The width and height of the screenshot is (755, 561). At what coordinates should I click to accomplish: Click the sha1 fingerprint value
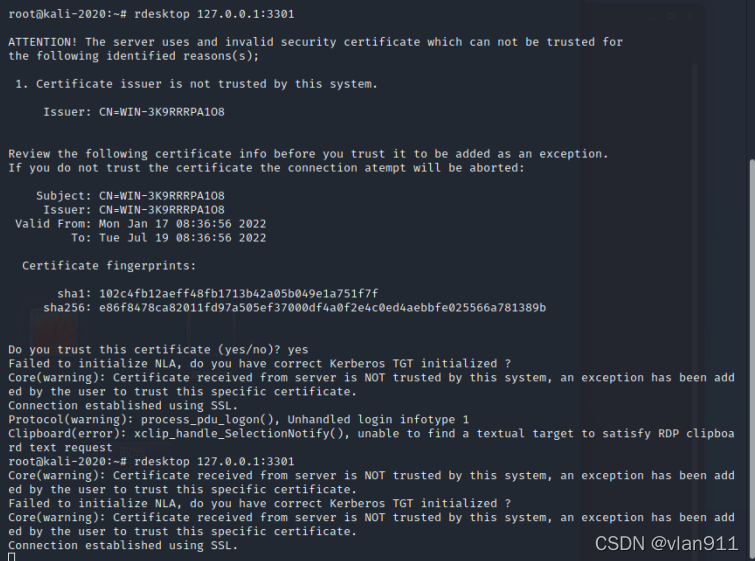tap(238, 293)
